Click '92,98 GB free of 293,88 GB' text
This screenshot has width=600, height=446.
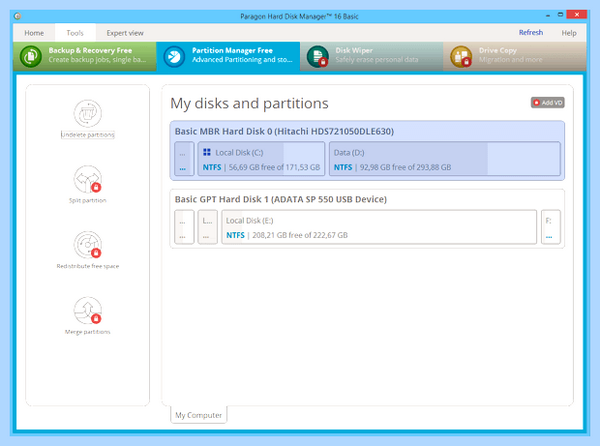tap(405, 167)
